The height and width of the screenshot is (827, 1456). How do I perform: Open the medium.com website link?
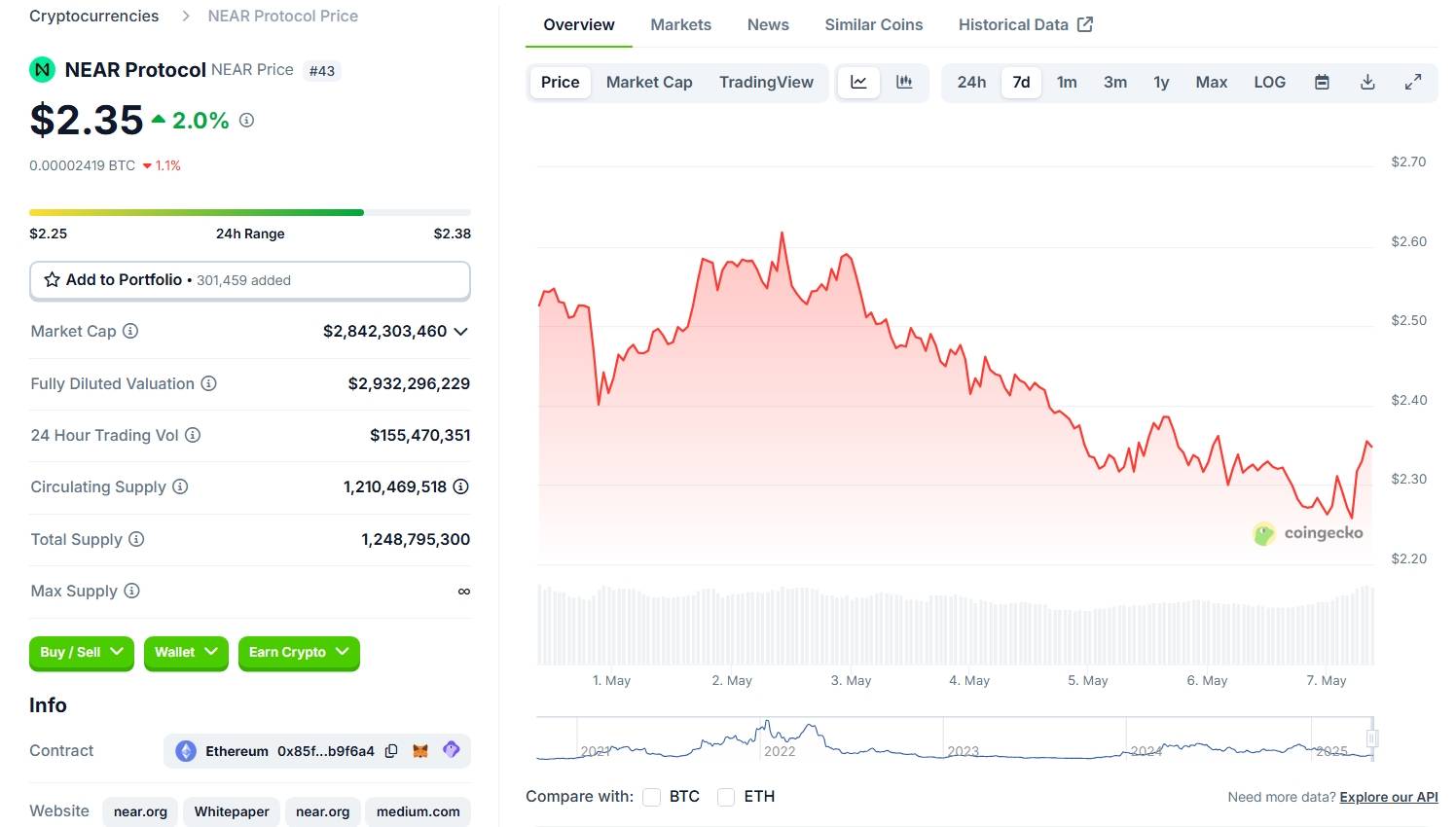click(419, 811)
